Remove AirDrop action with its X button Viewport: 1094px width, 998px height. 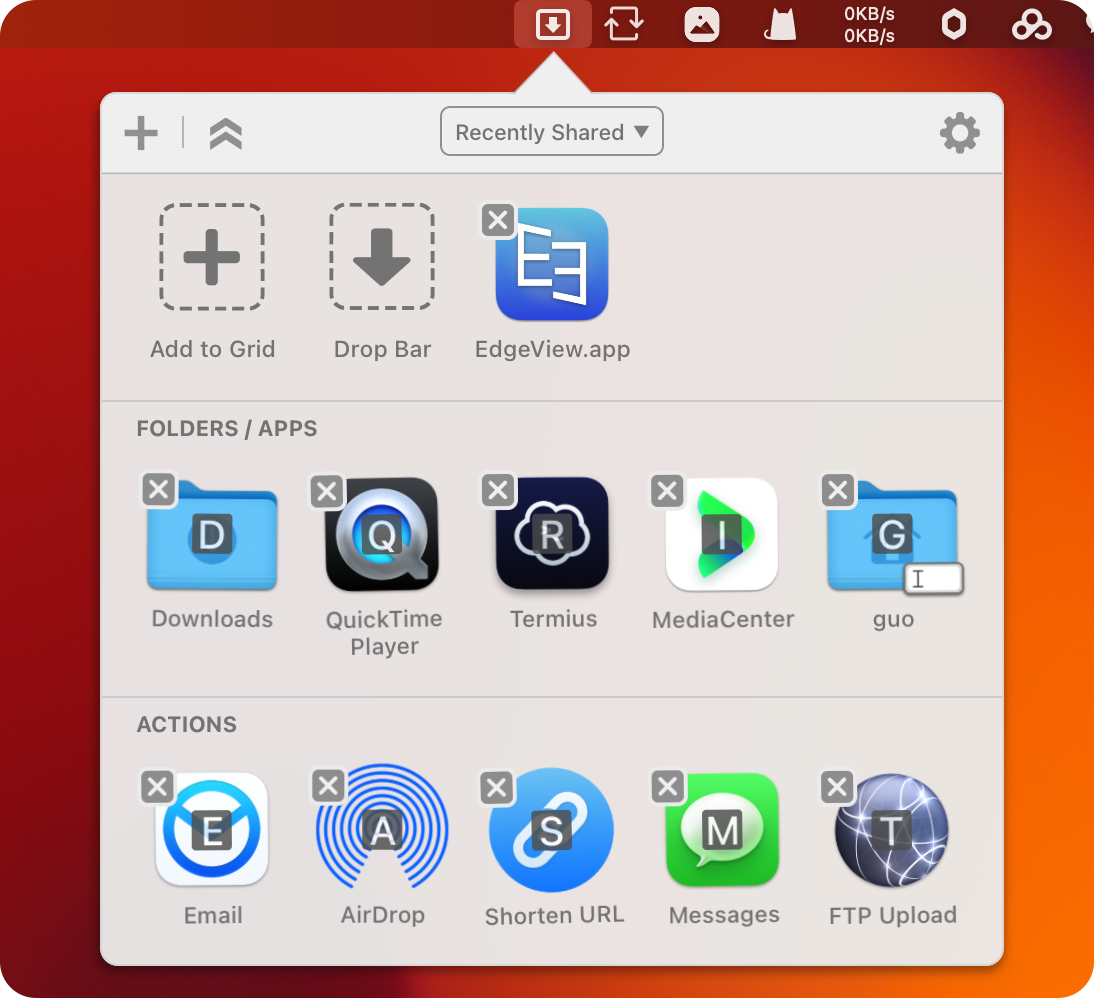pos(328,787)
